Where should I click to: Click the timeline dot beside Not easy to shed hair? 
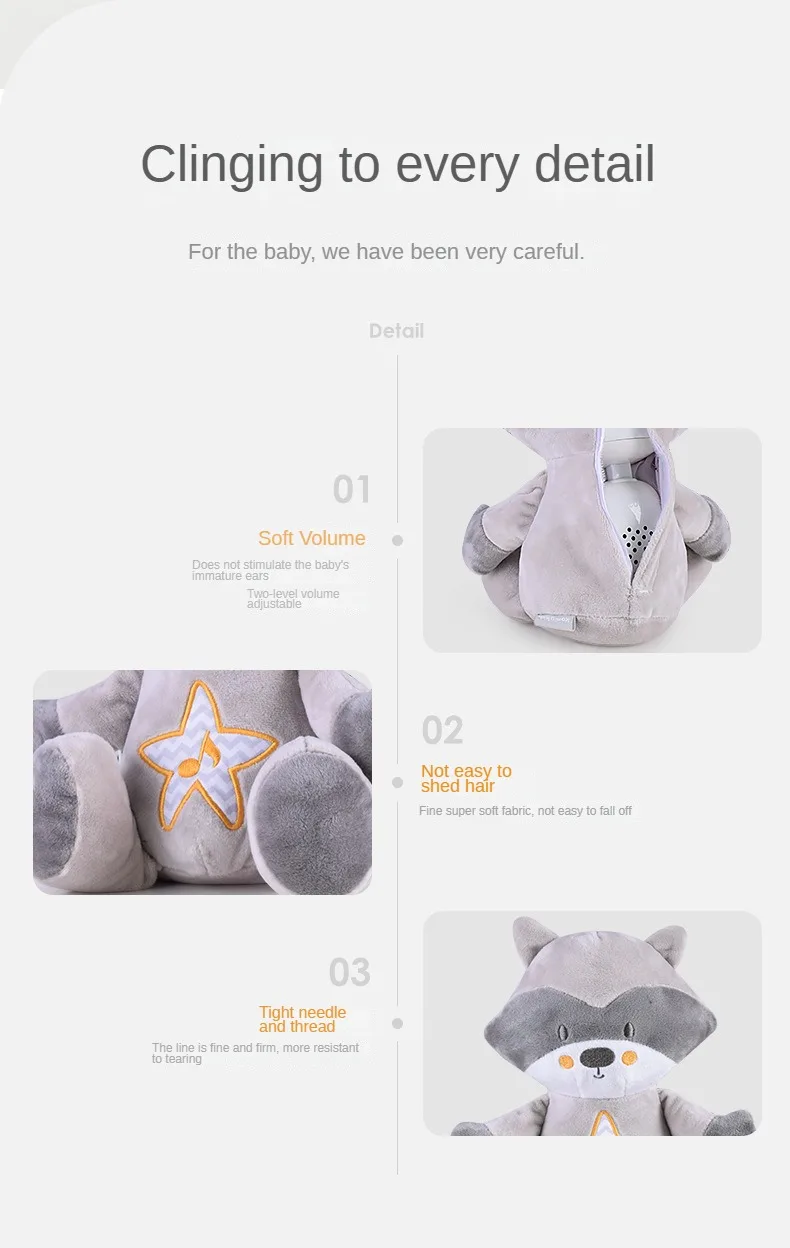[397, 783]
